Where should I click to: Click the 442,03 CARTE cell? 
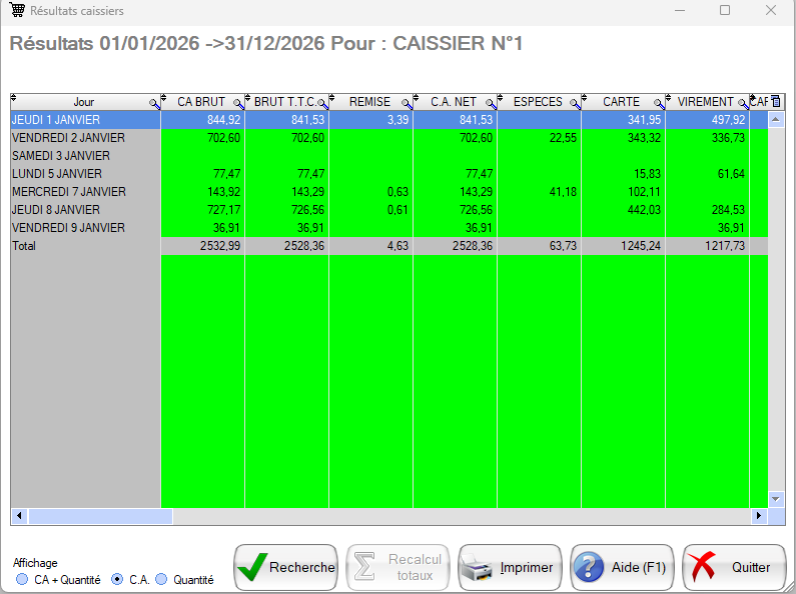[624, 210]
